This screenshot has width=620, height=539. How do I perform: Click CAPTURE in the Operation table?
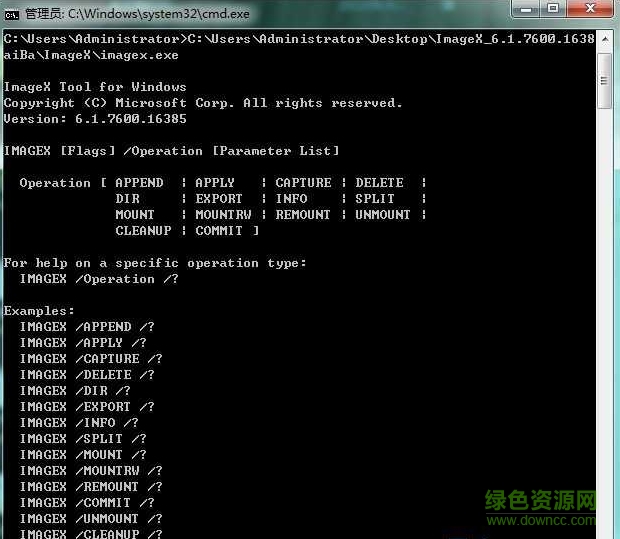[303, 183]
